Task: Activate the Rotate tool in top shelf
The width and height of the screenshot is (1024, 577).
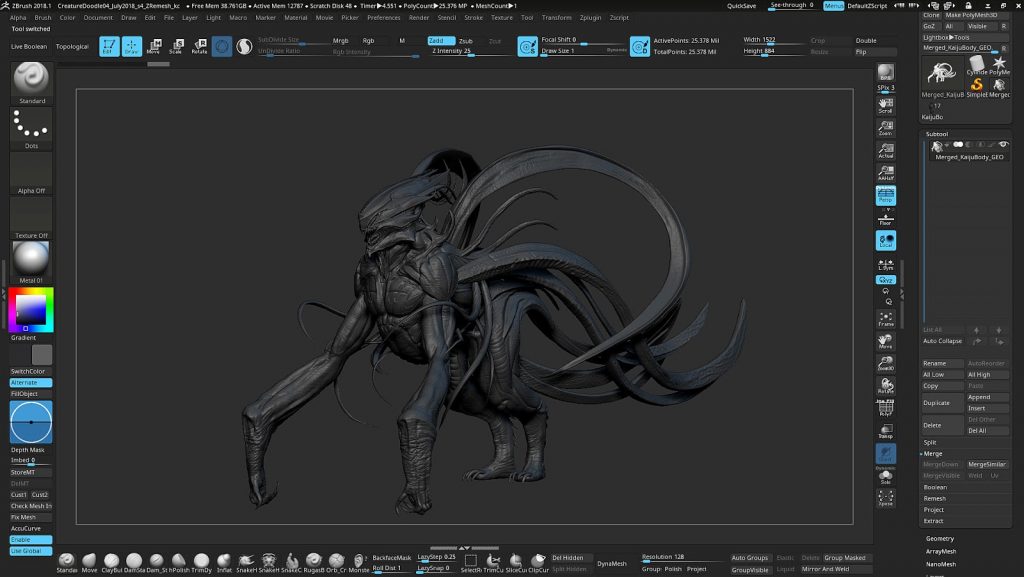Action: (x=199, y=46)
